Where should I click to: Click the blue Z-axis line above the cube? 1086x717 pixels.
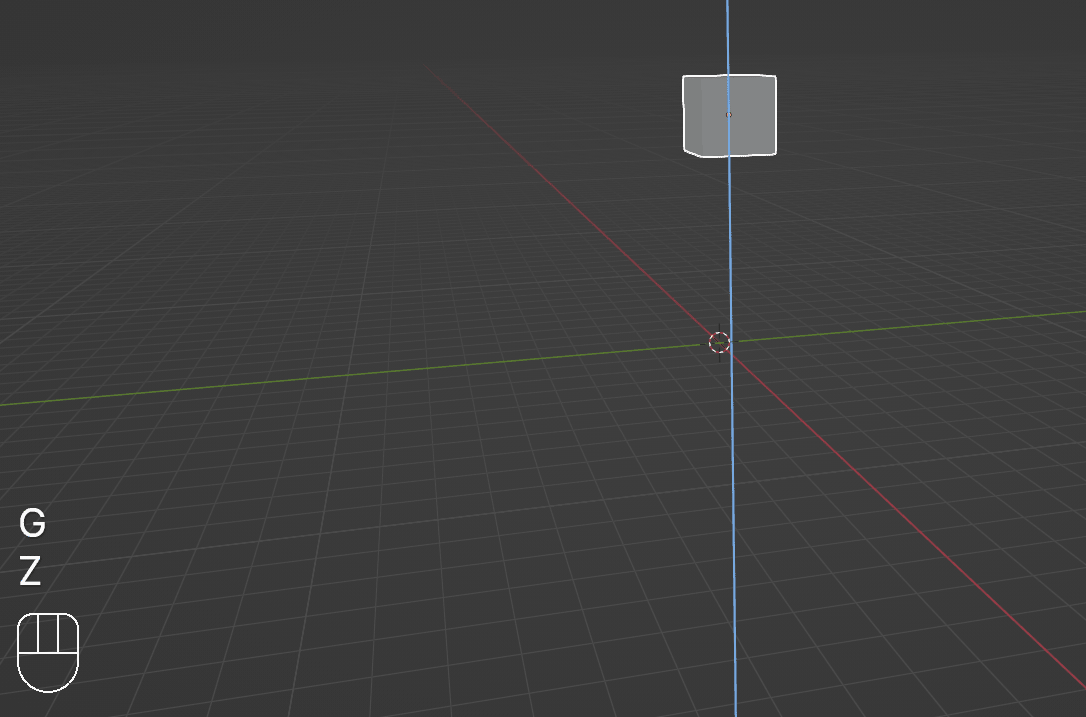point(727,35)
